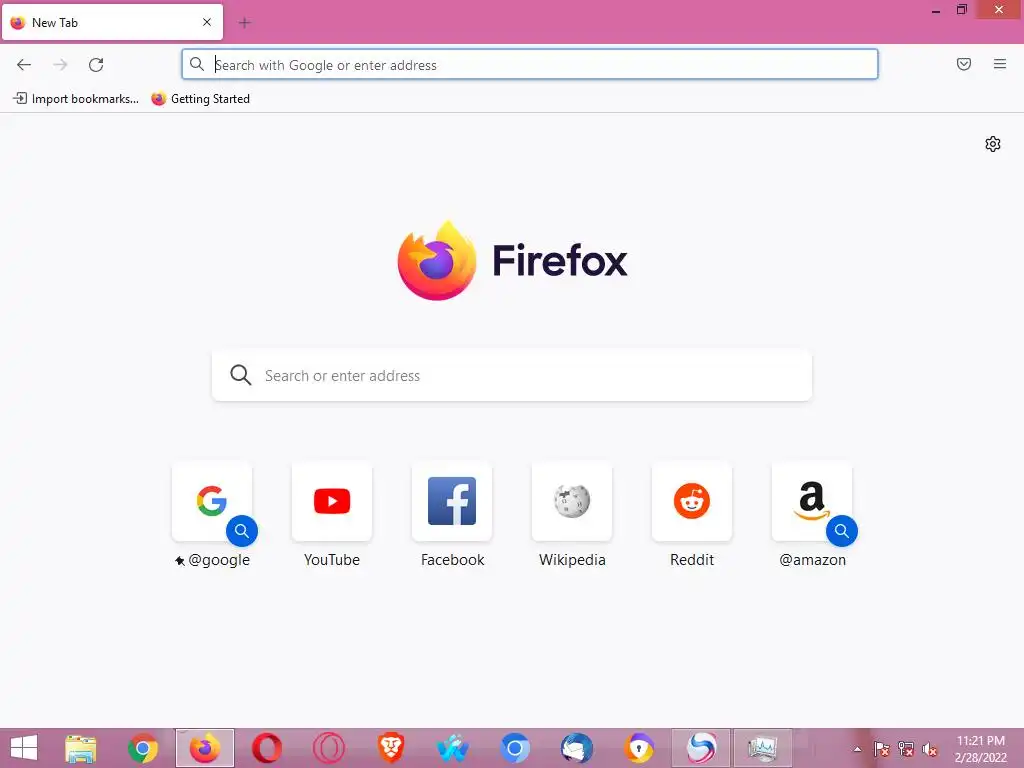
Task: Click network status tray icon
Action: 906,750
